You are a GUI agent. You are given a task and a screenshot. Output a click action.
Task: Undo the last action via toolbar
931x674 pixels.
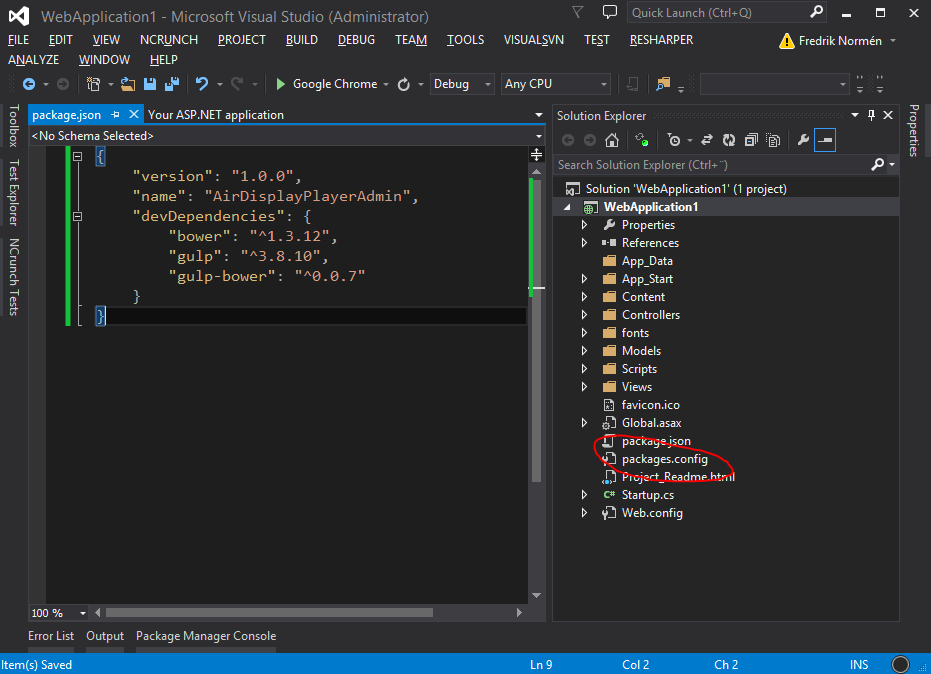coord(202,84)
